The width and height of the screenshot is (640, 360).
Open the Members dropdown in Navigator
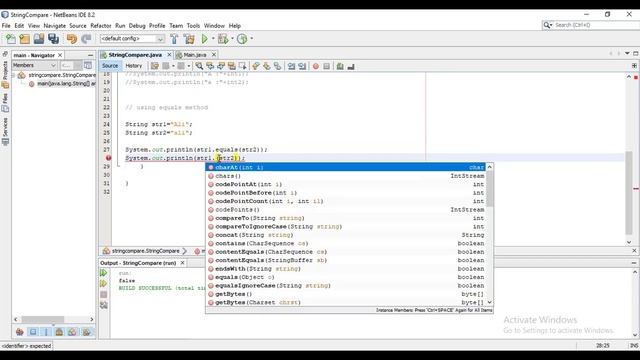coord(34,65)
